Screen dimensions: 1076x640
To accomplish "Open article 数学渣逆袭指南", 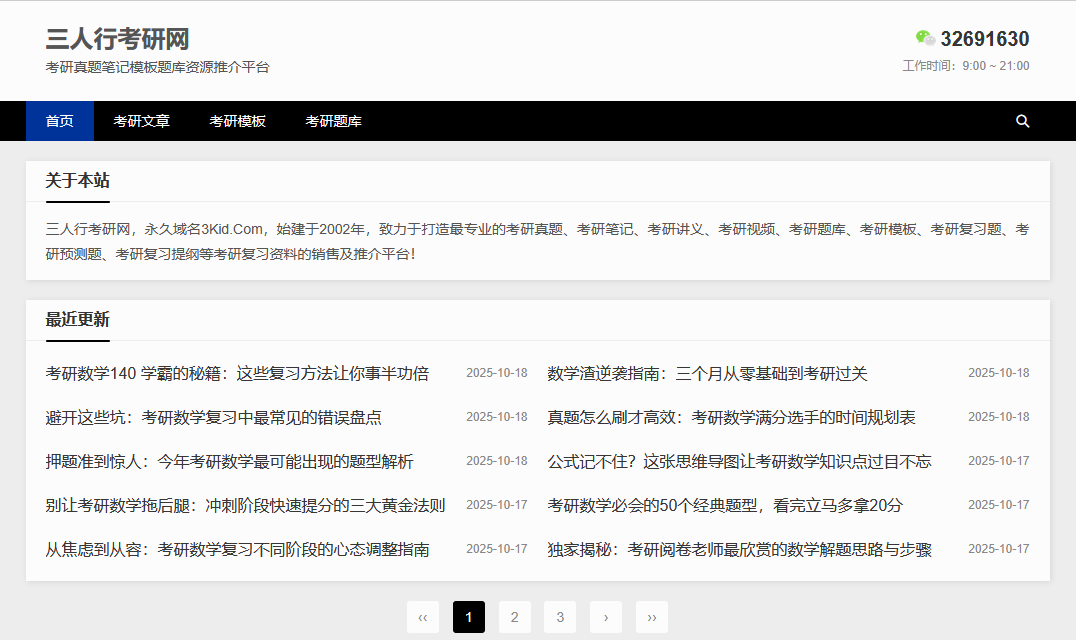I will tap(707, 374).
